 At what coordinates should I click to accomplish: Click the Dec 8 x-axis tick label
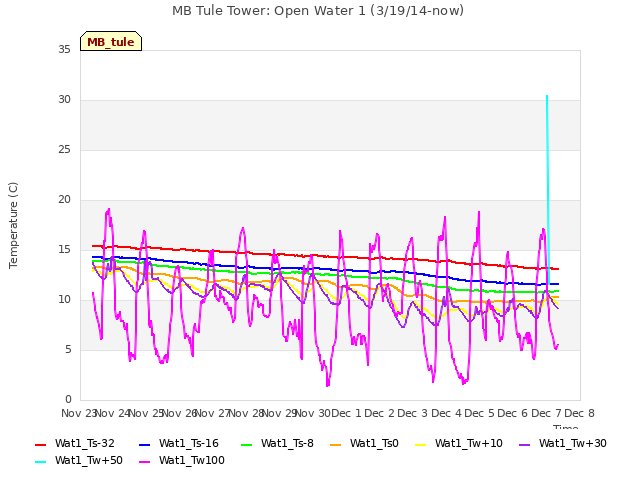click(579, 413)
